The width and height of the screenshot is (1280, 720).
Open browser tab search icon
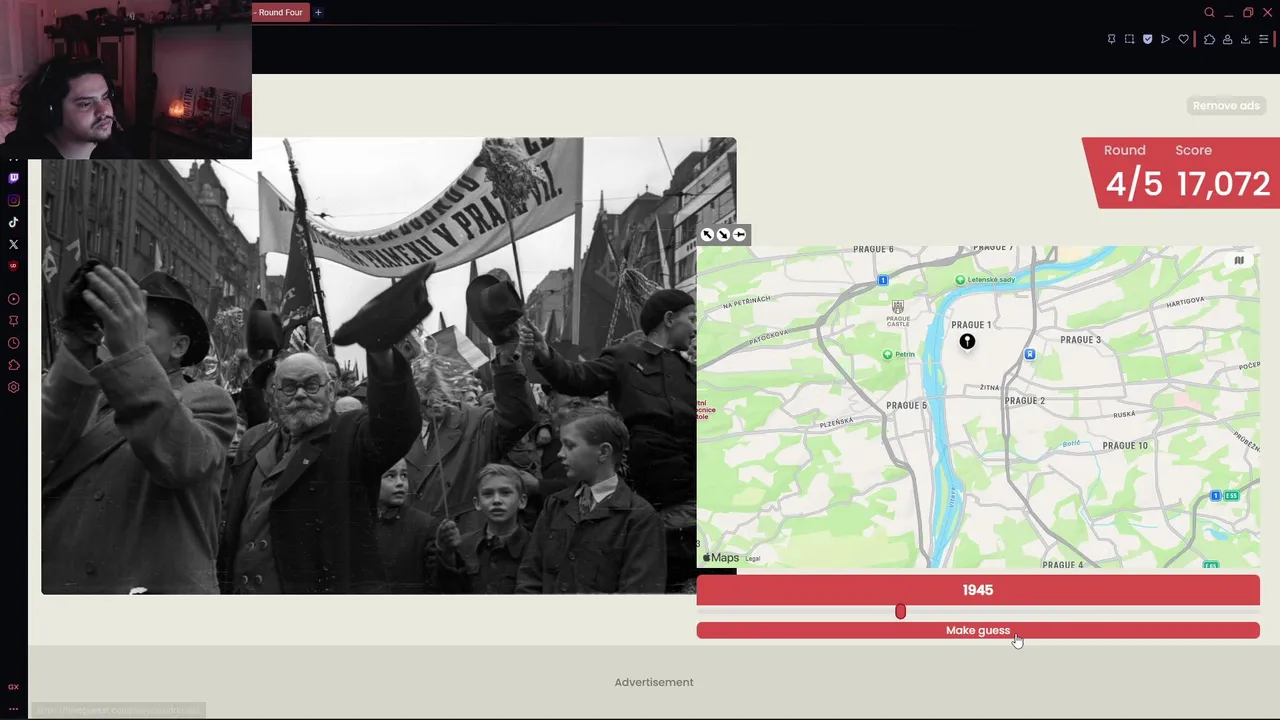pos(1209,13)
